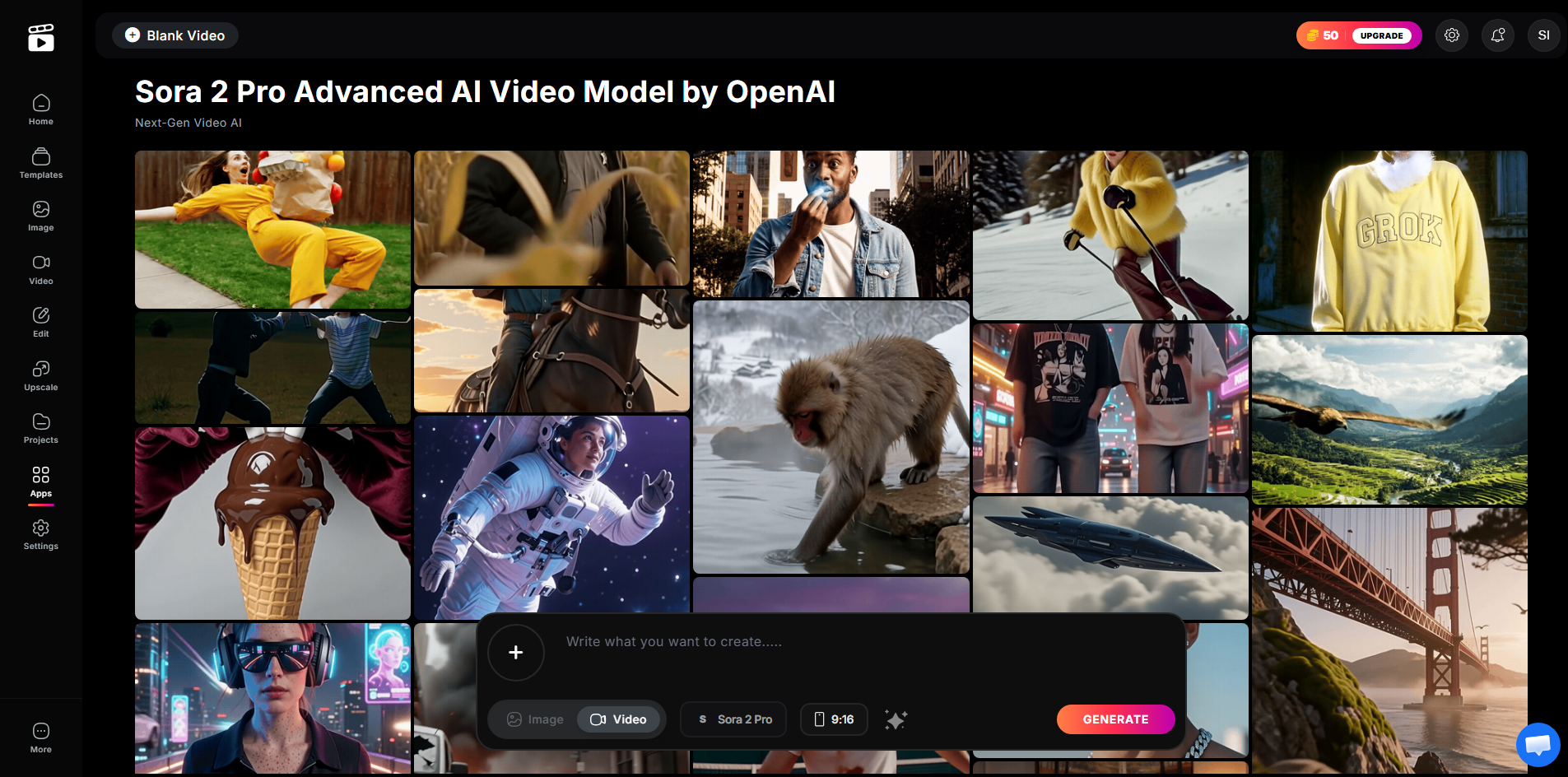
Task: Open the settings gear in top bar
Action: [x=1452, y=35]
